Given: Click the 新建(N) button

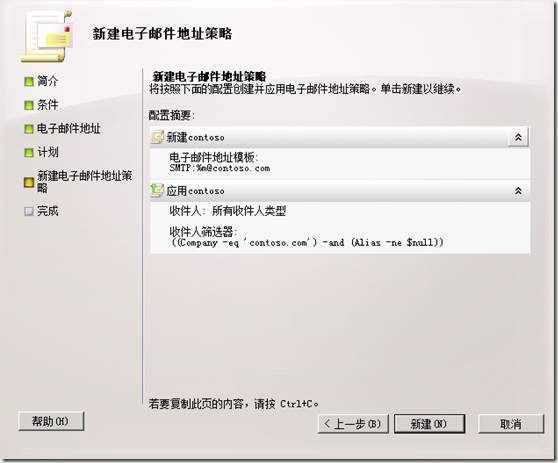Looking at the screenshot, I should [x=430, y=423].
